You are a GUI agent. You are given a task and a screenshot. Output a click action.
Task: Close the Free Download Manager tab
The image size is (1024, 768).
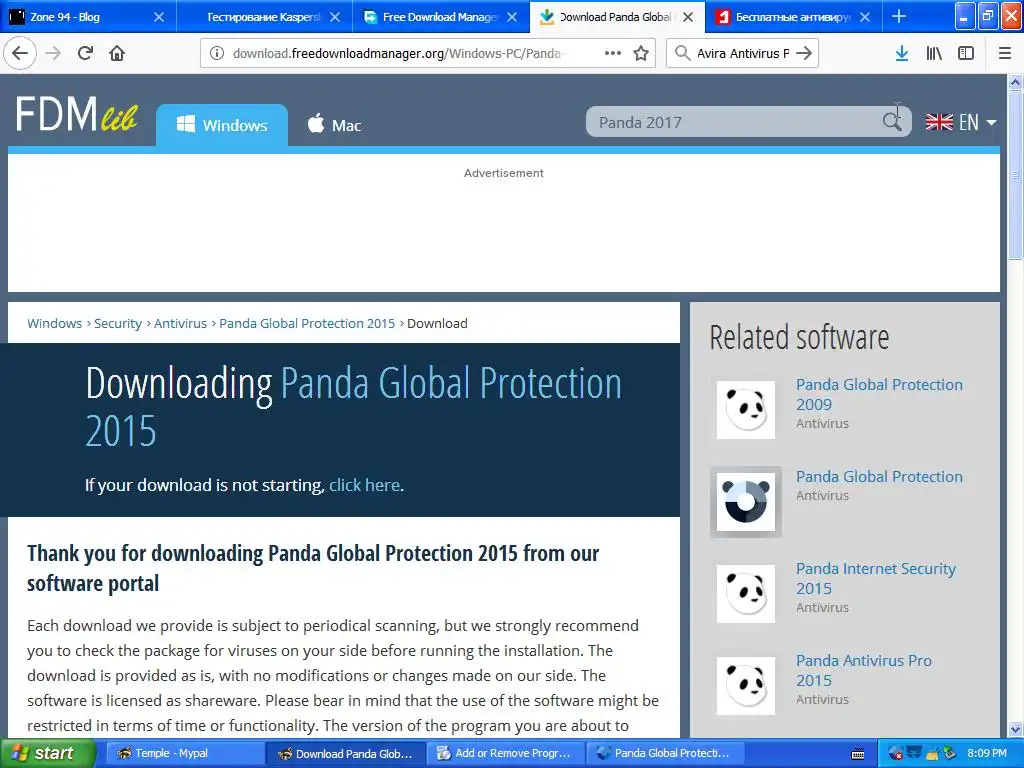point(511,17)
